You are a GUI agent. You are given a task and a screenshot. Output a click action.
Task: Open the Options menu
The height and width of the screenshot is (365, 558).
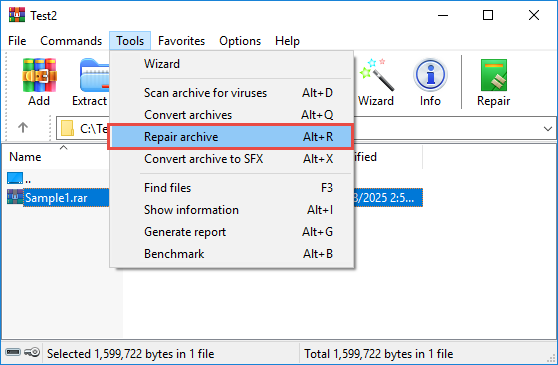[x=240, y=41]
